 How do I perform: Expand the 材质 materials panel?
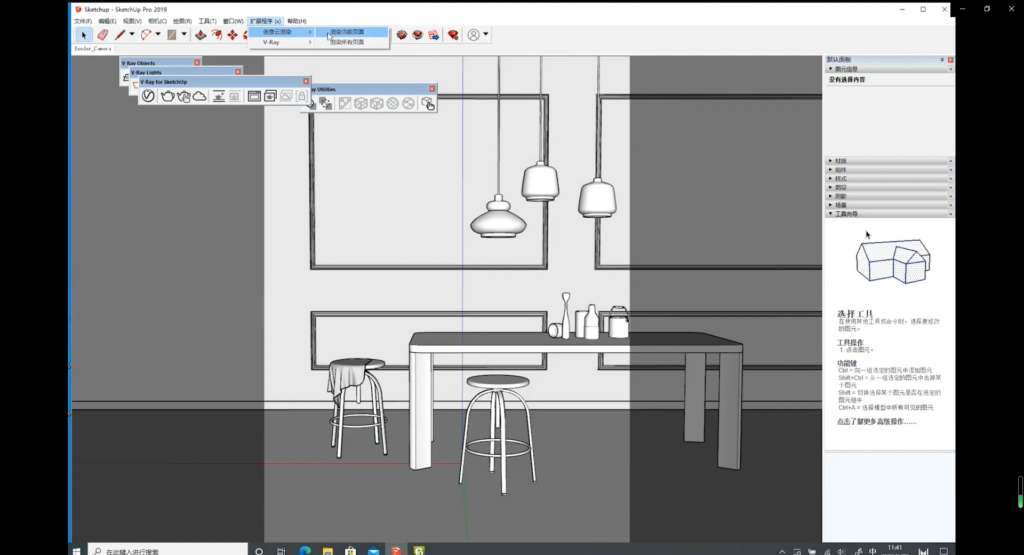point(888,161)
